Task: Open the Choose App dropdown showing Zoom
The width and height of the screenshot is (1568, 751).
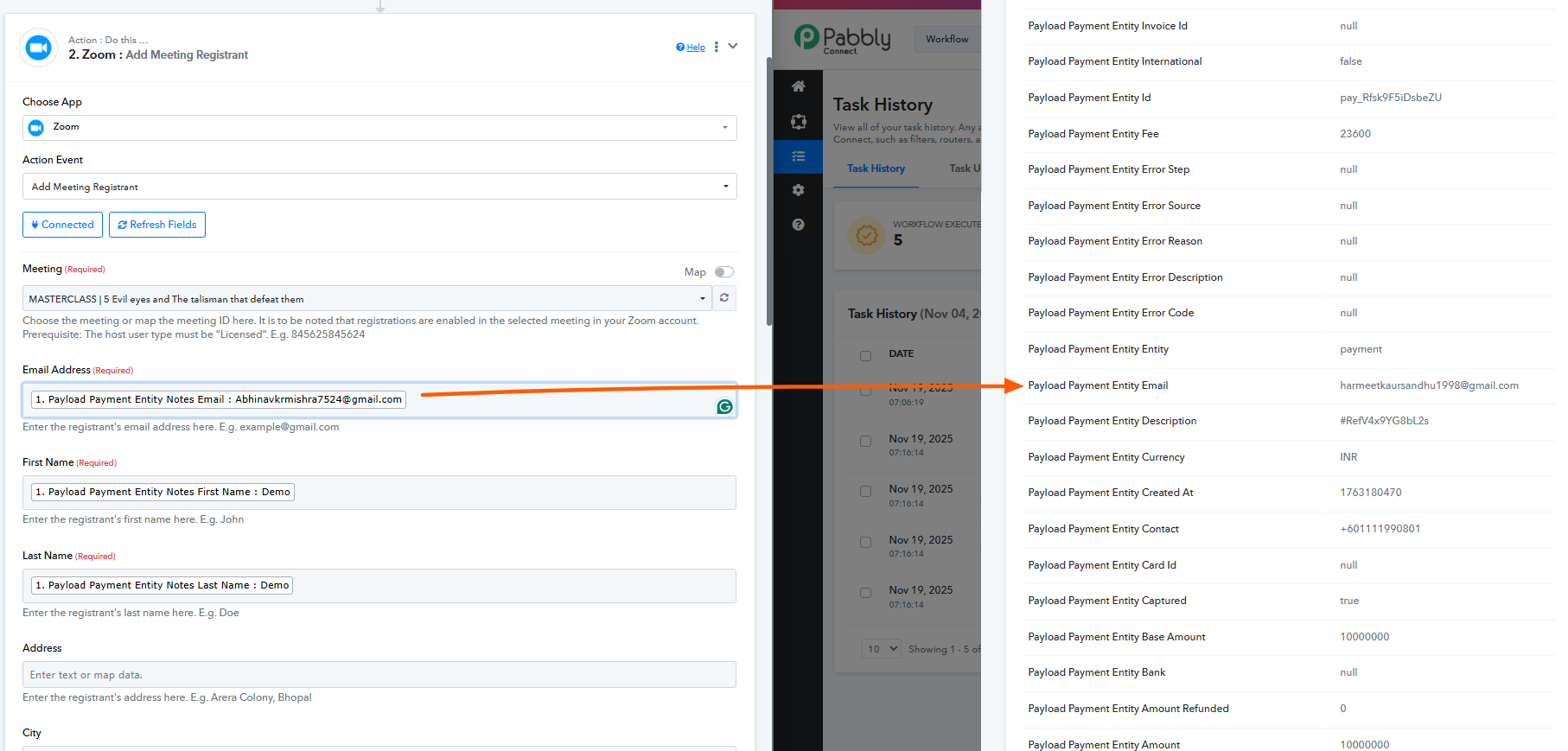Action: click(x=379, y=128)
